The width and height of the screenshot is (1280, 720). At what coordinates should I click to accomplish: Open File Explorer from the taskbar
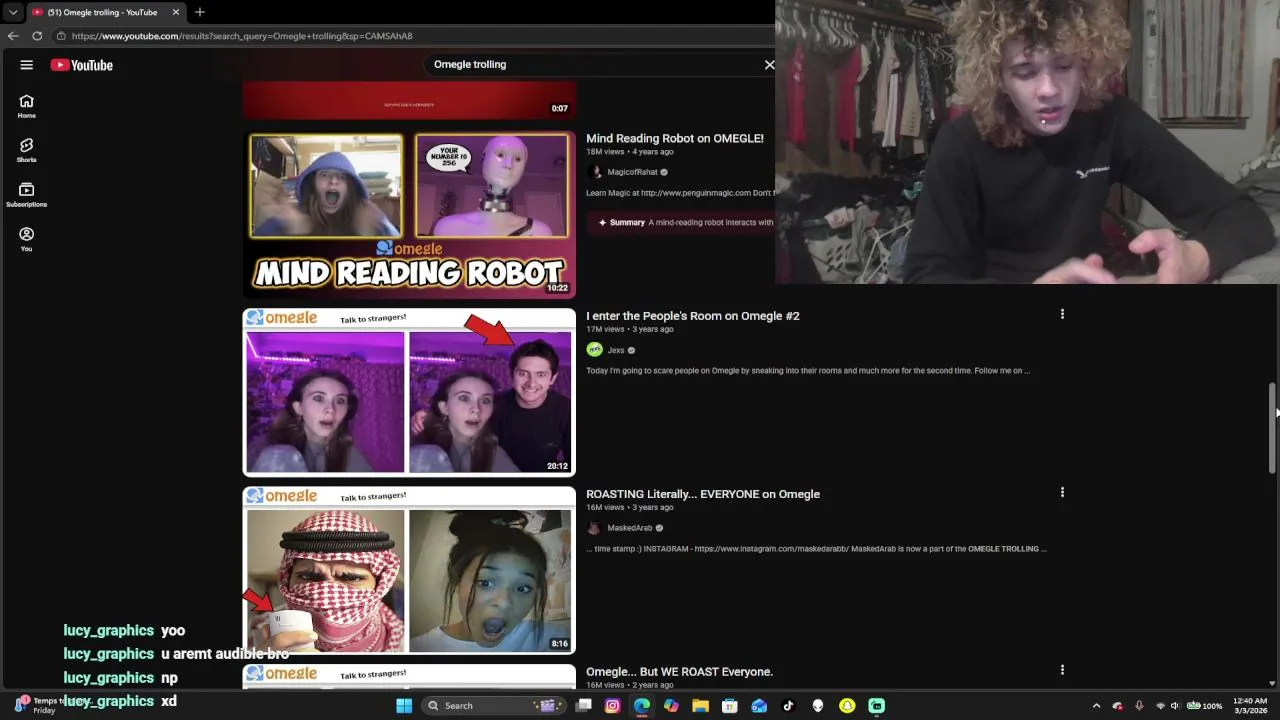[x=701, y=706]
